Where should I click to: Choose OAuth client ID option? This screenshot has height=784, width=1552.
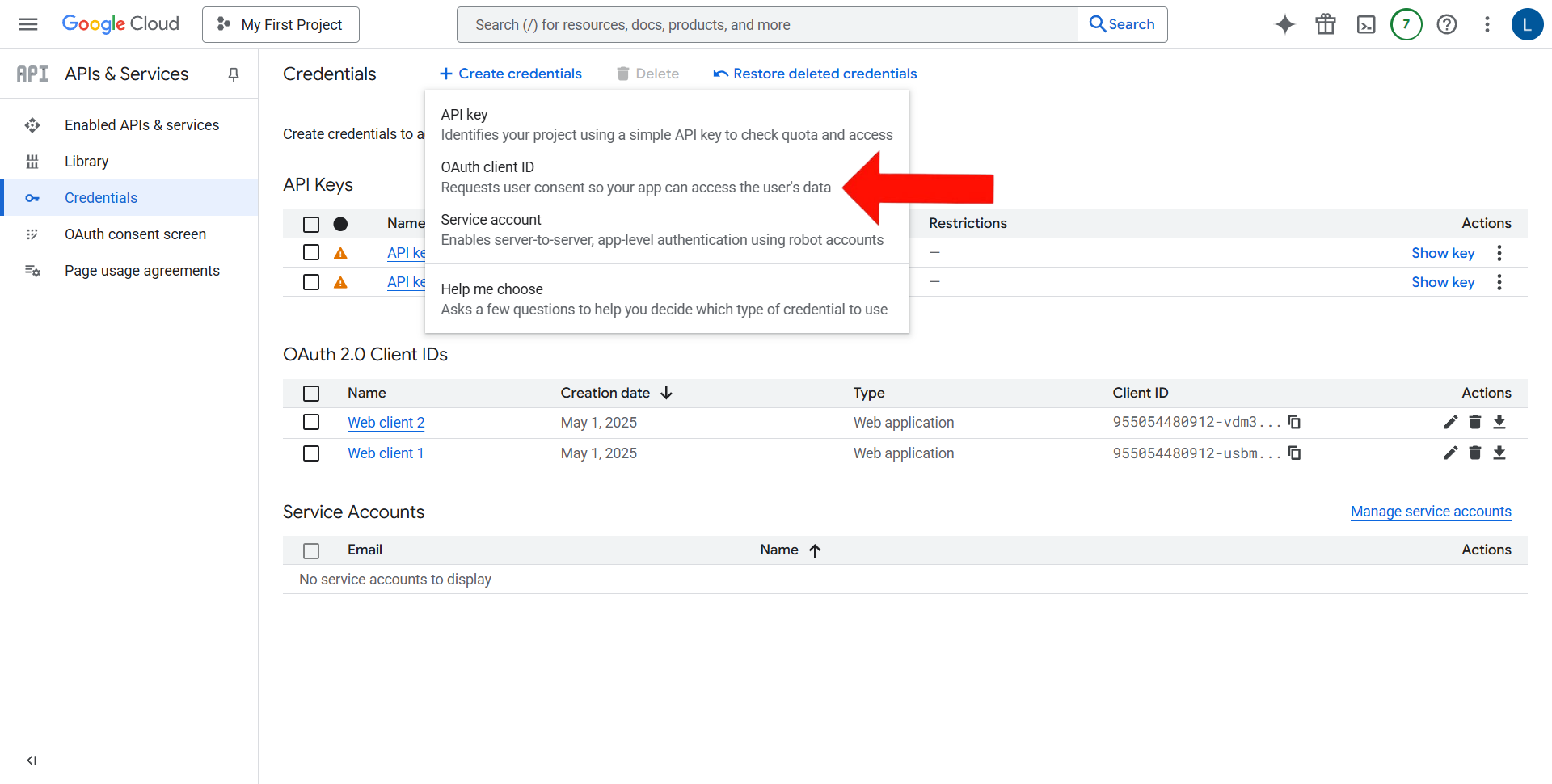pos(667,177)
